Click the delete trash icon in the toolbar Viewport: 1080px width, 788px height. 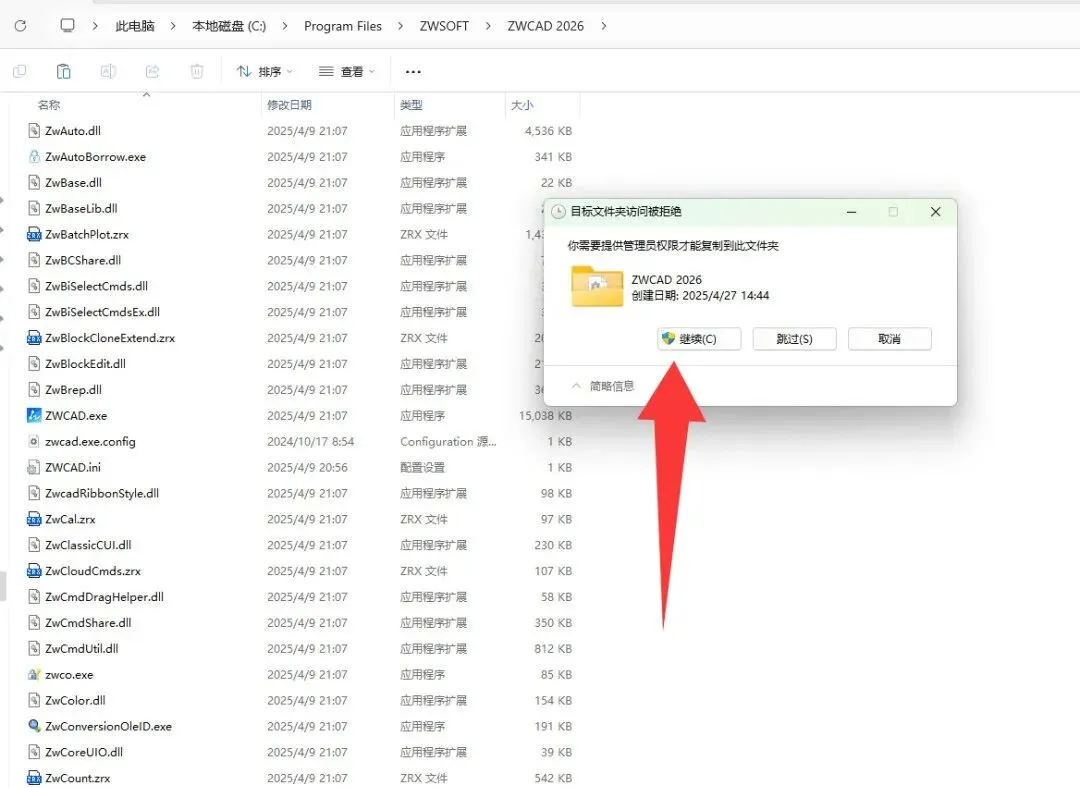pyautogui.click(x=197, y=71)
